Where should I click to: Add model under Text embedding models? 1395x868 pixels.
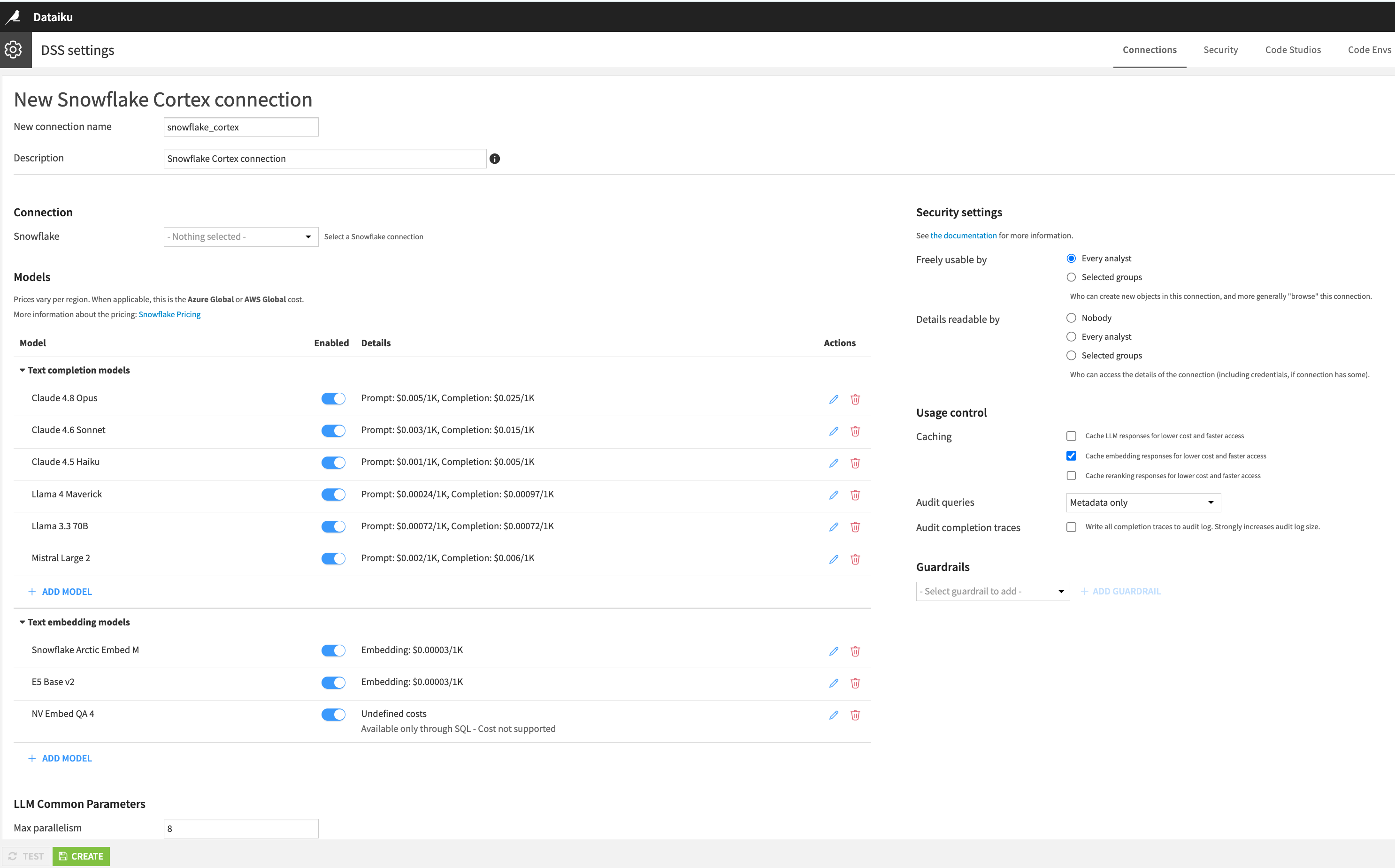coord(60,758)
